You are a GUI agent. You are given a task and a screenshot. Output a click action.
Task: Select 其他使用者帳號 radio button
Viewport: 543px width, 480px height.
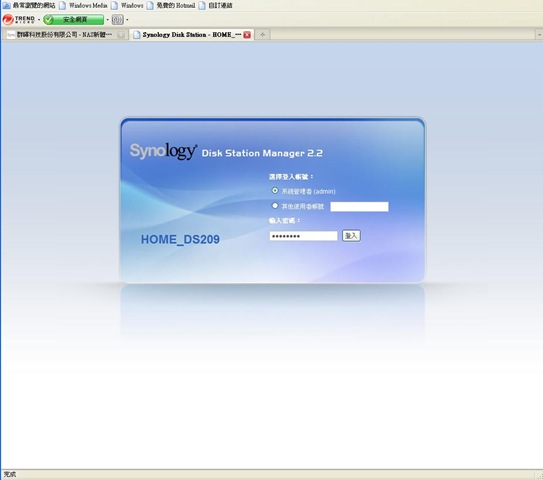(275, 206)
